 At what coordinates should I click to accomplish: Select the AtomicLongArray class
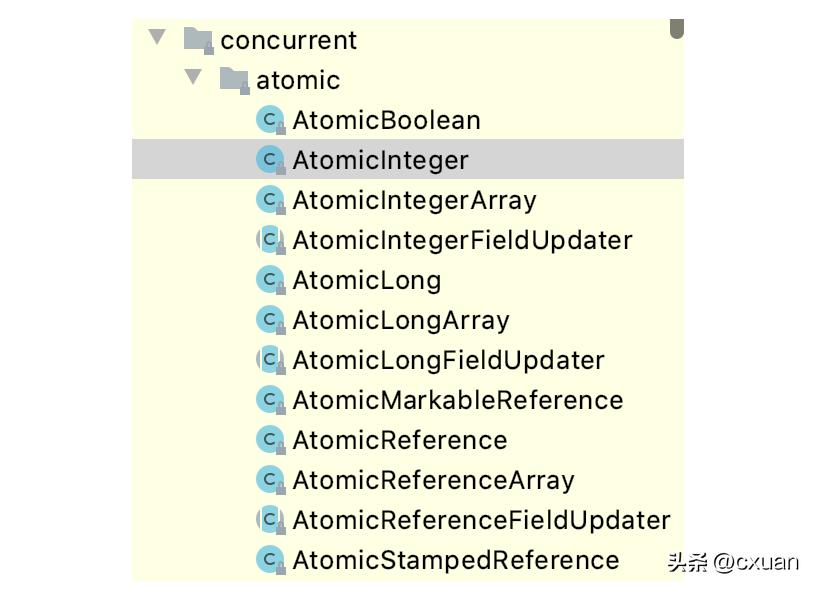(x=400, y=320)
